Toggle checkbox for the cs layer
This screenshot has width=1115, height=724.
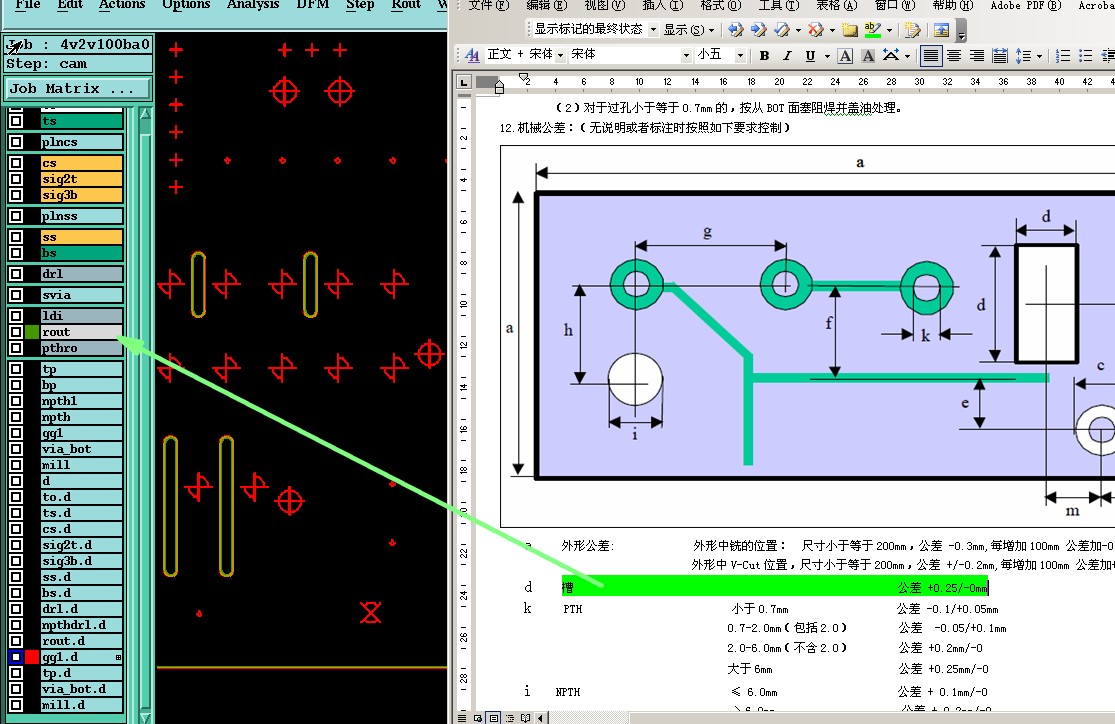pyautogui.click(x=16, y=163)
